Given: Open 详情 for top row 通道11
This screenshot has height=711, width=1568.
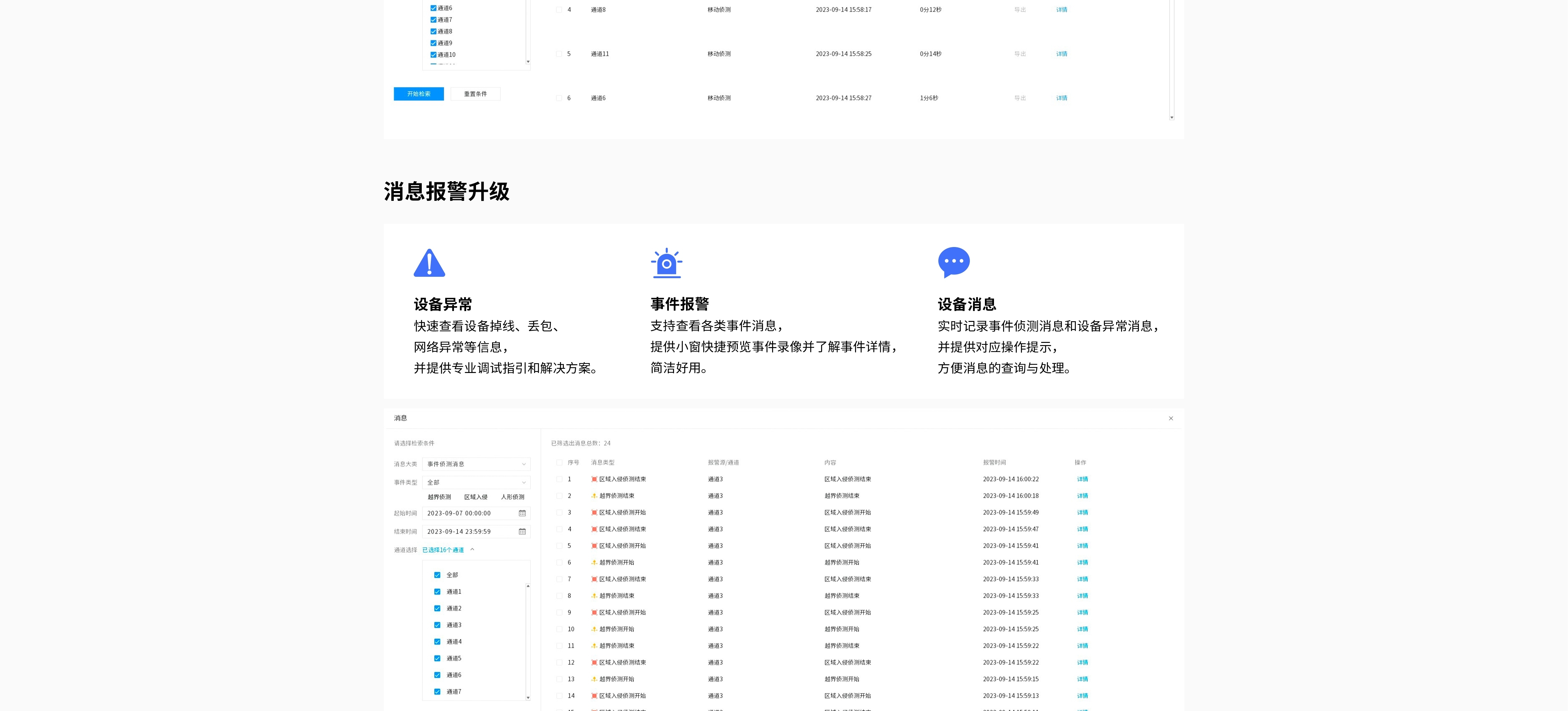Looking at the screenshot, I should (1062, 54).
